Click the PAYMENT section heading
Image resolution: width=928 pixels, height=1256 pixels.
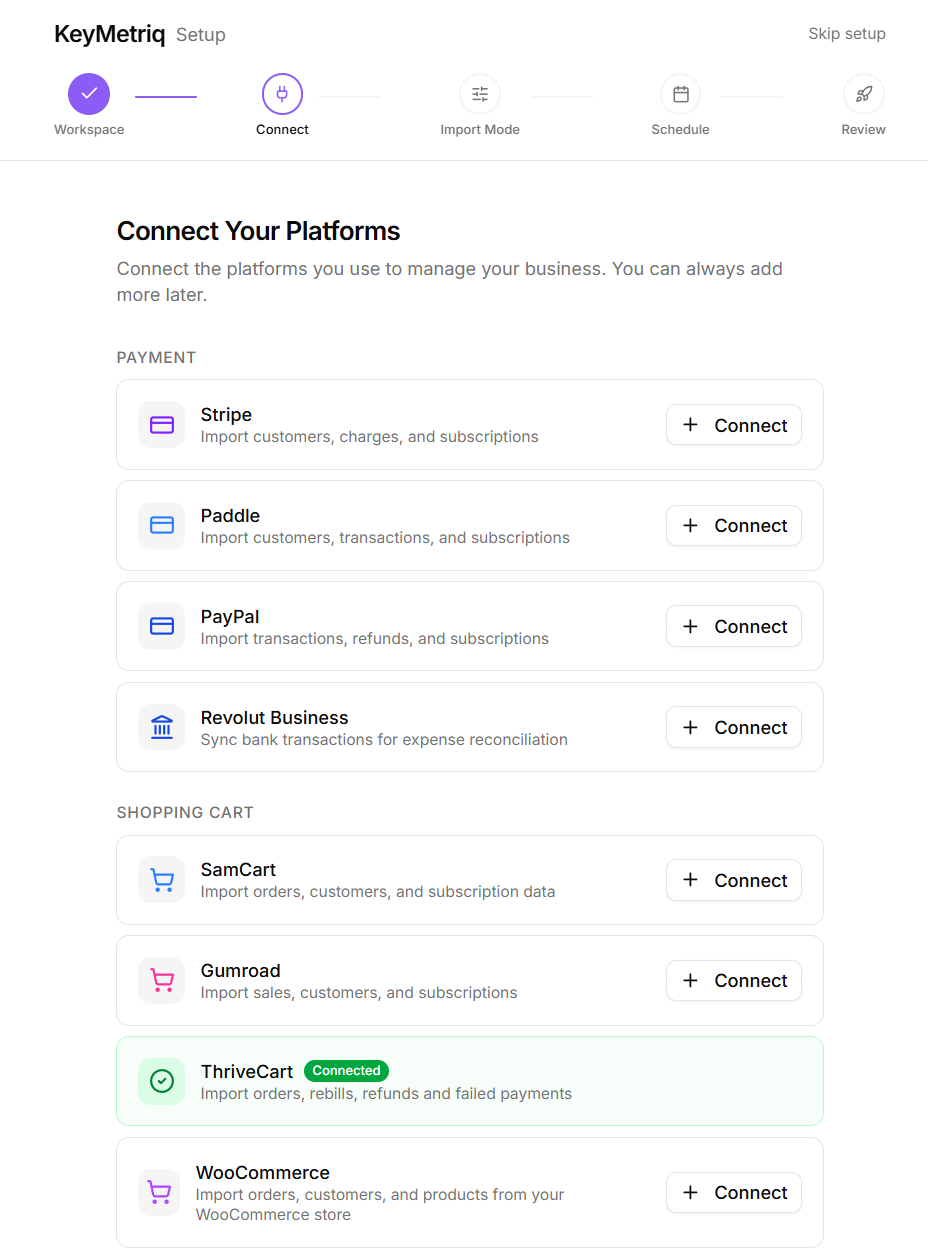coord(156,358)
